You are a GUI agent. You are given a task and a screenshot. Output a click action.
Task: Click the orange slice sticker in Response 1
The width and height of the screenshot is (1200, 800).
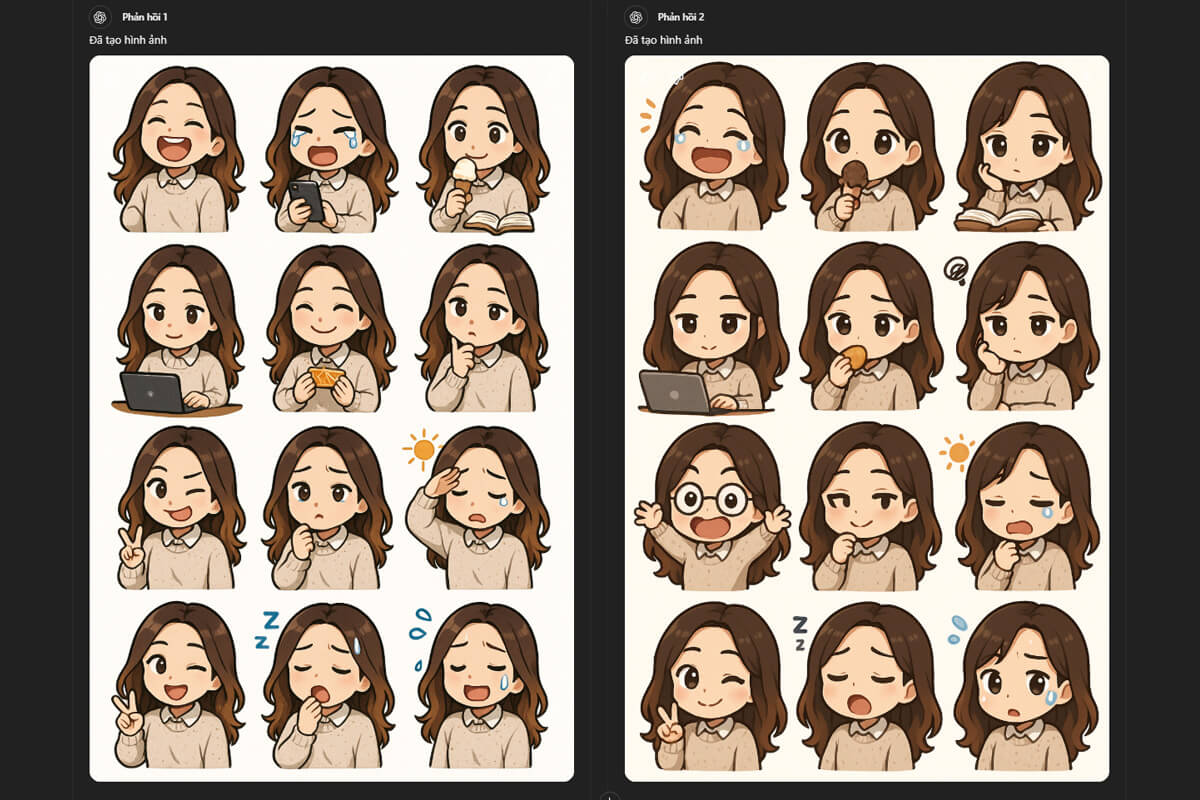coord(325,330)
